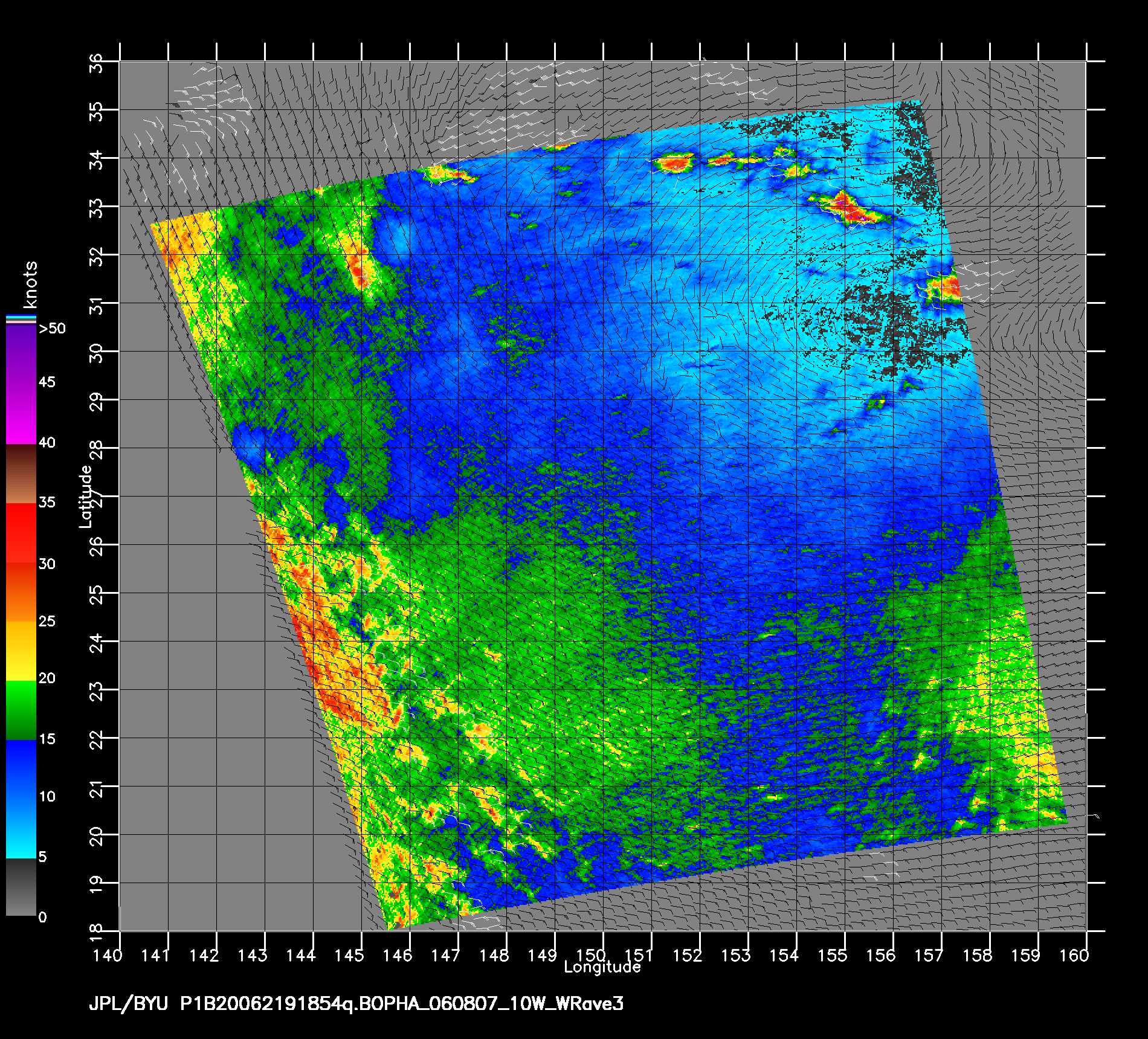Click latitude axis label "26"
The height and width of the screenshot is (1039, 1148).
pyautogui.click(x=96, y=545)
